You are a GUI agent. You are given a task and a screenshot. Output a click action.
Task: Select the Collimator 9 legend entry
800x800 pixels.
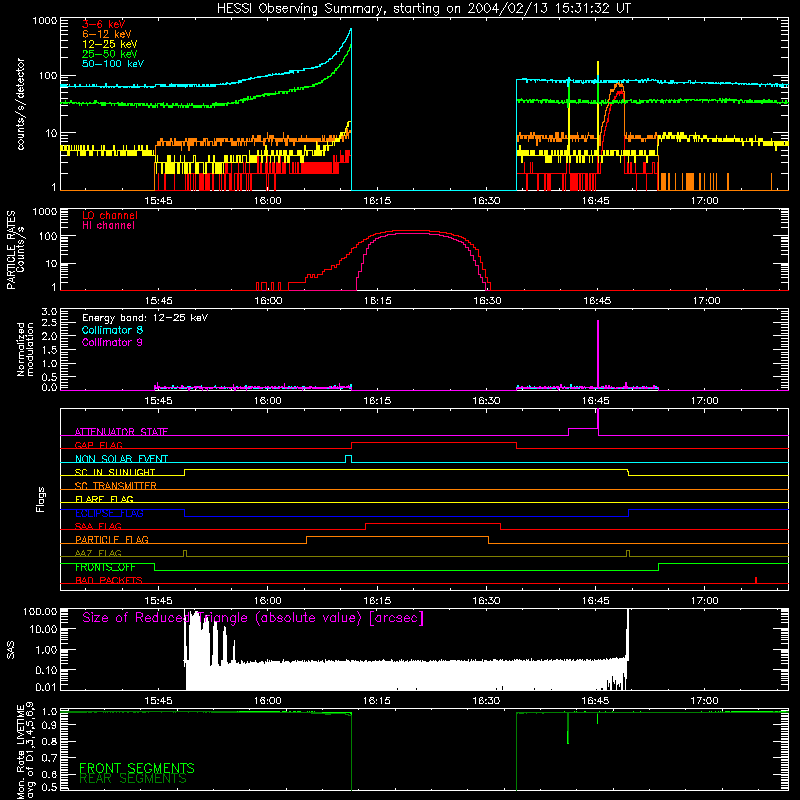tap(112, 342)
